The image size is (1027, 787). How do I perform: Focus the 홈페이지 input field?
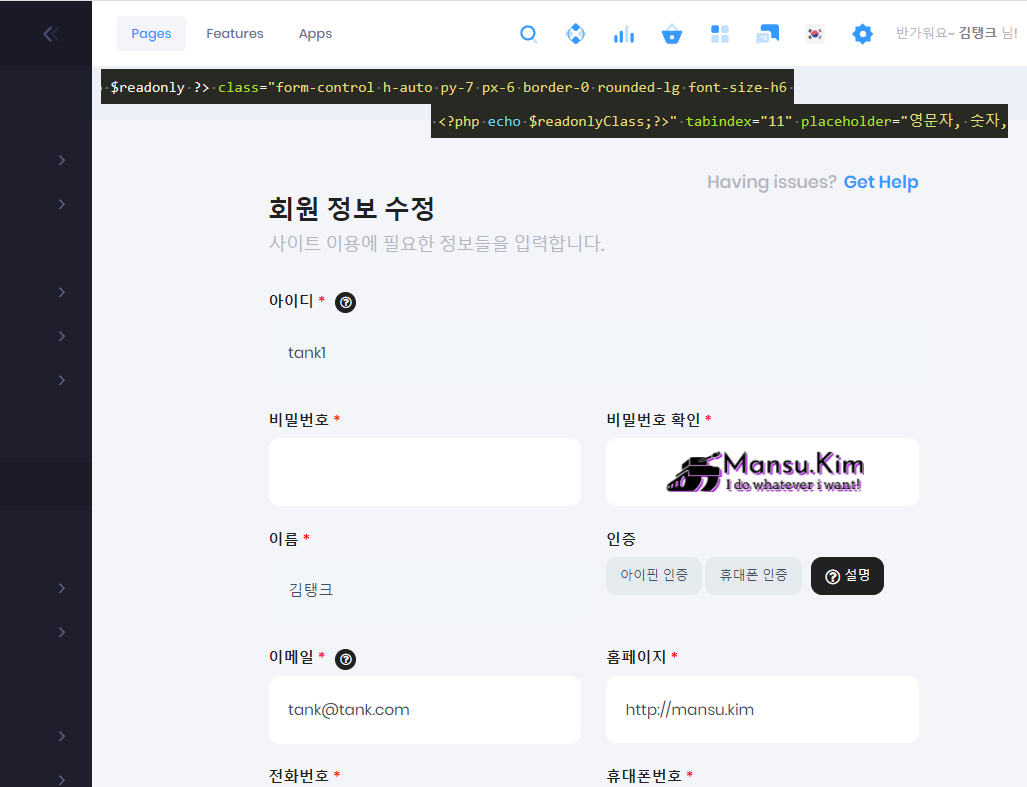(x=761, y=710)
